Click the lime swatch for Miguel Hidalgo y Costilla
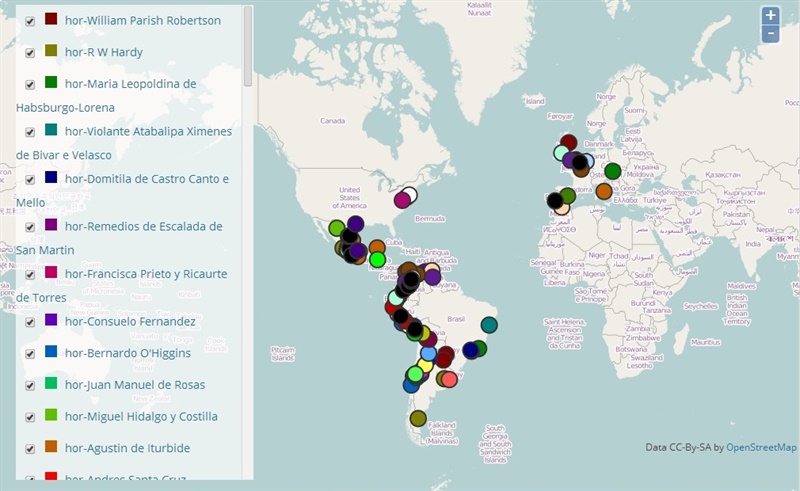800x491 pixels. [x=51, y=414]
